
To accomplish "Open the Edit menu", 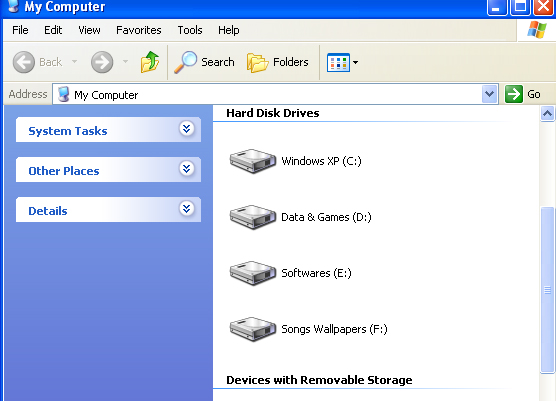I will 53,30.
